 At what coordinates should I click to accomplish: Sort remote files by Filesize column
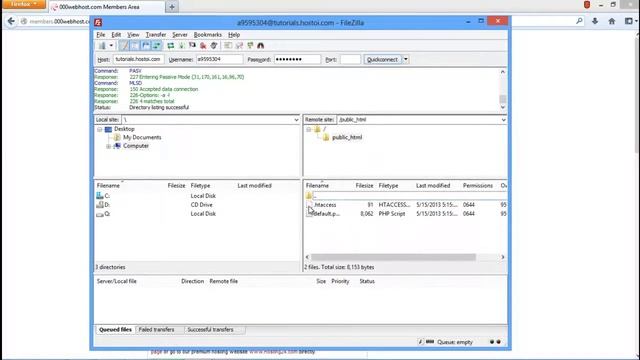364,186
